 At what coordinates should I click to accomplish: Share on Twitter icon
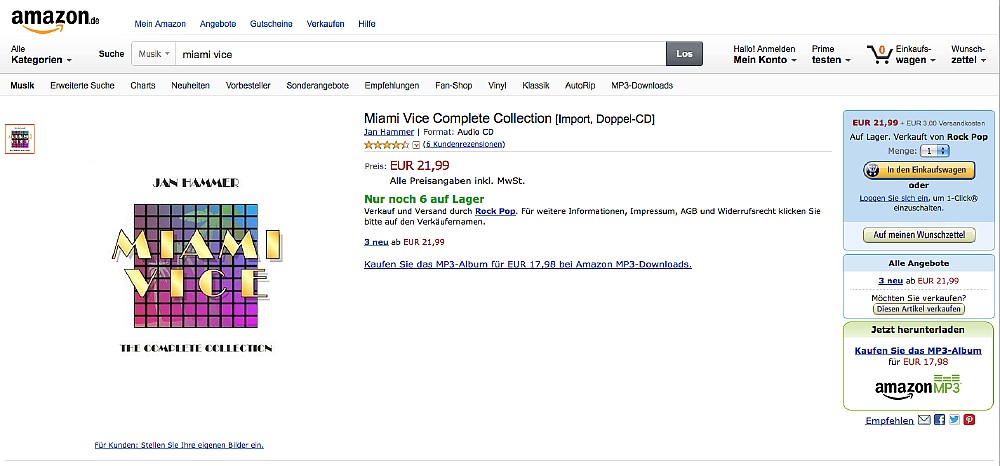coord(954,420)
